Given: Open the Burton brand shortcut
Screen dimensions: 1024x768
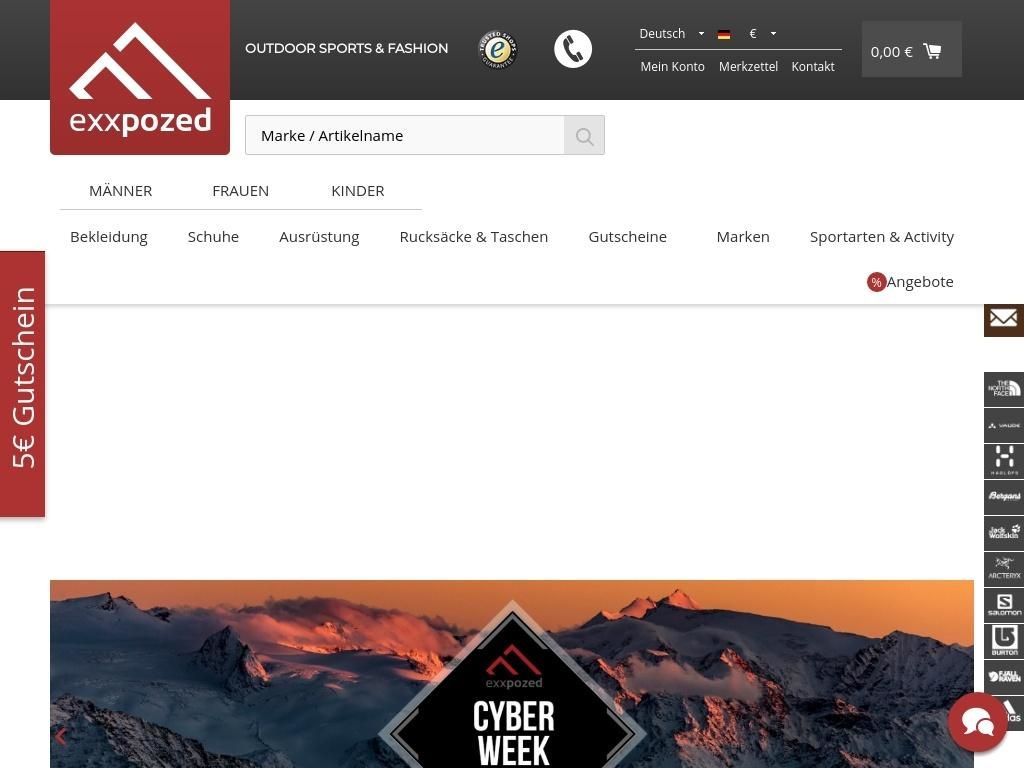Looking at the screenshot, I should click(1003, 641).
